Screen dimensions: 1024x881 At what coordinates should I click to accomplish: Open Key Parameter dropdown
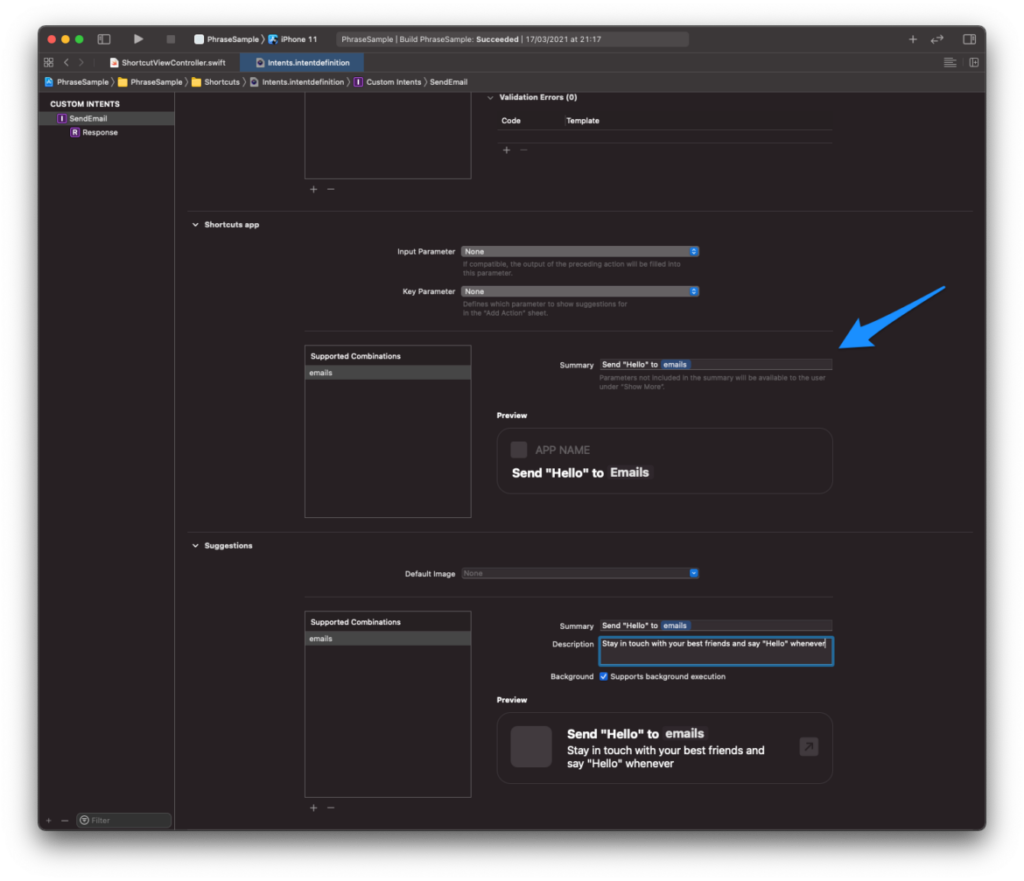pyautogui.click(x=580, y=291)
